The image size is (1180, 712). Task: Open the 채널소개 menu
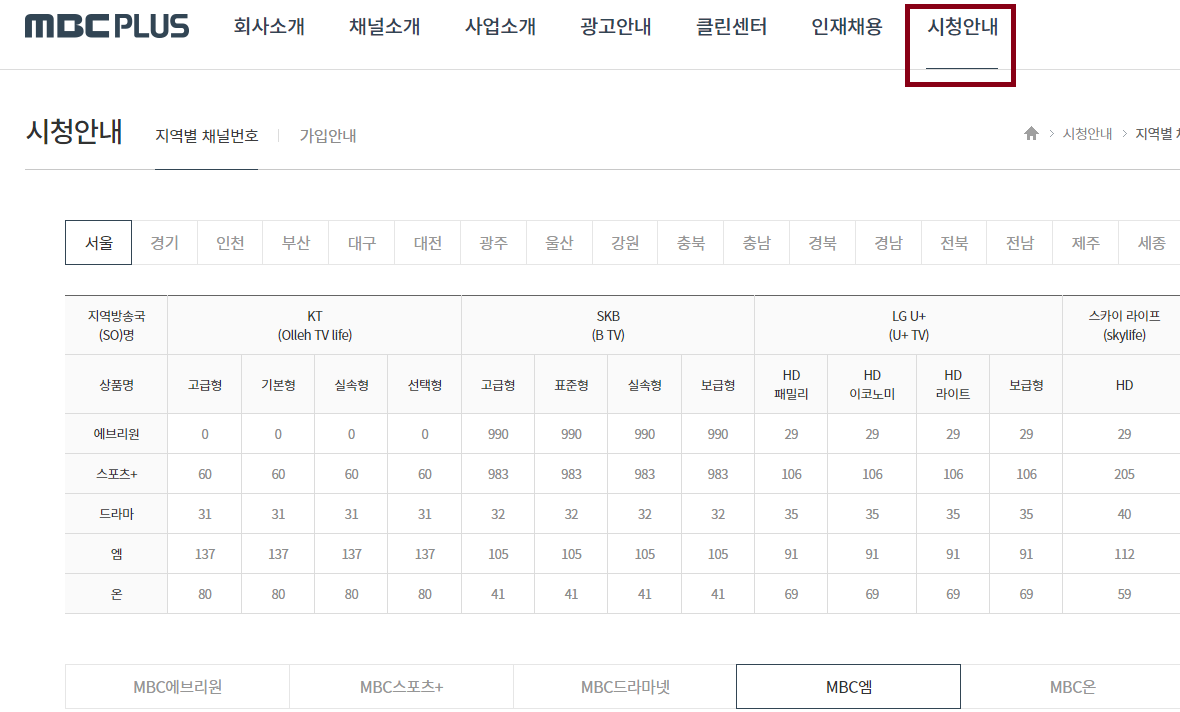(383, 27)
